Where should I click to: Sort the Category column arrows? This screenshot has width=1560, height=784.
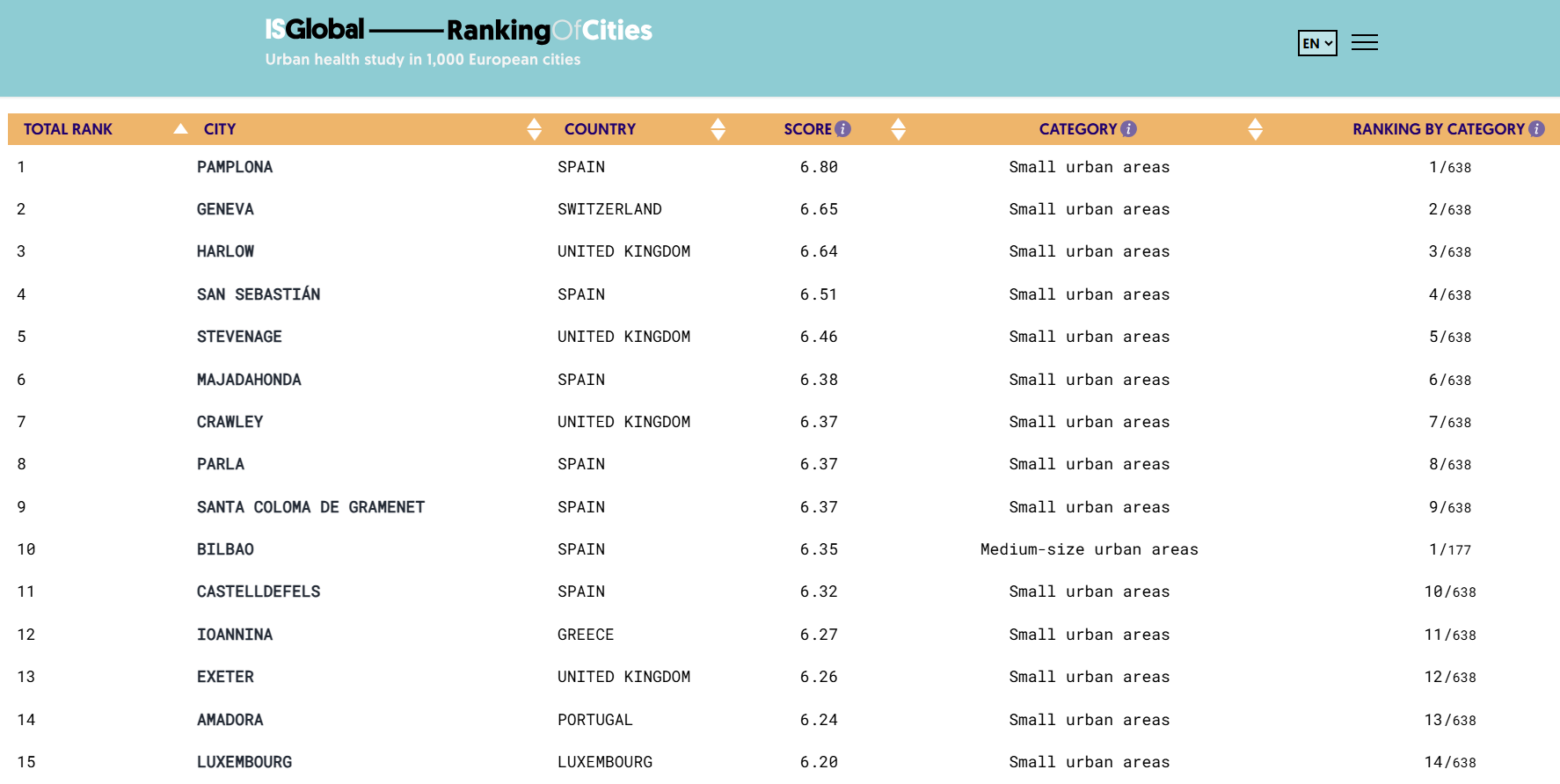1255,129
